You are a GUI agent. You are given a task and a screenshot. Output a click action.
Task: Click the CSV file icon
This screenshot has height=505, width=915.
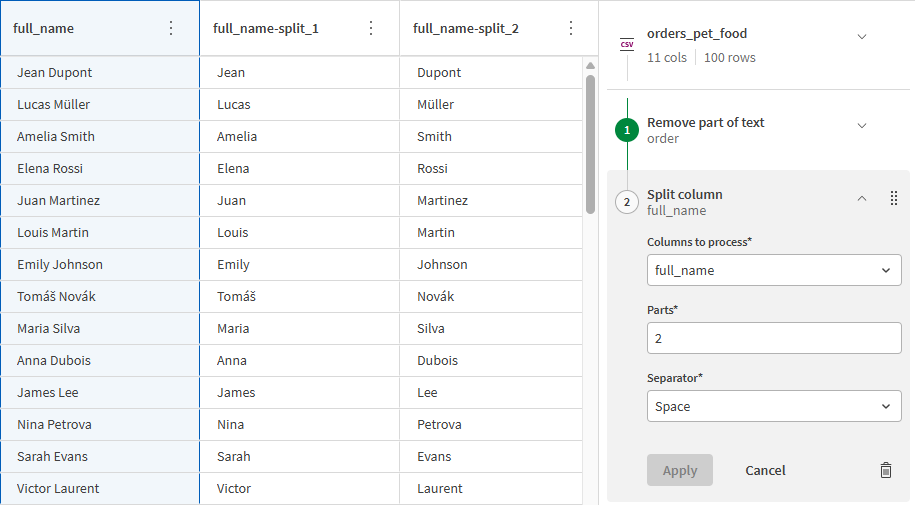[627, 43]
